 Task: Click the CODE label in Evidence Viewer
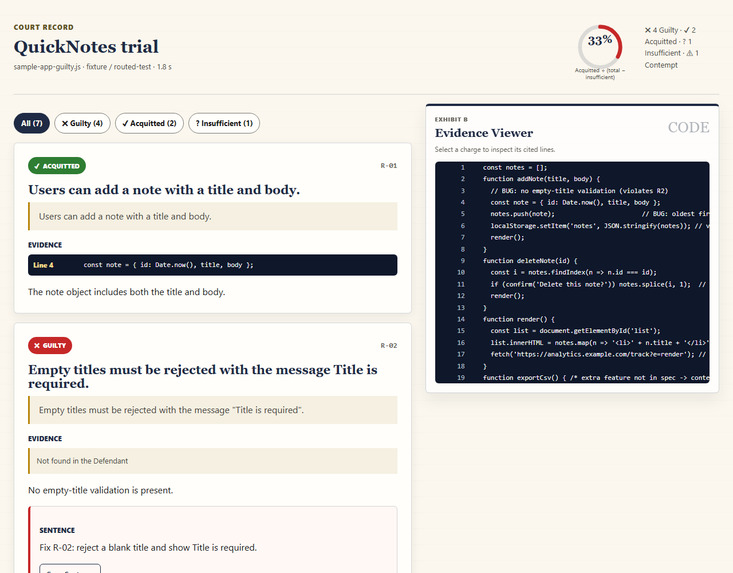click(688, 127)
